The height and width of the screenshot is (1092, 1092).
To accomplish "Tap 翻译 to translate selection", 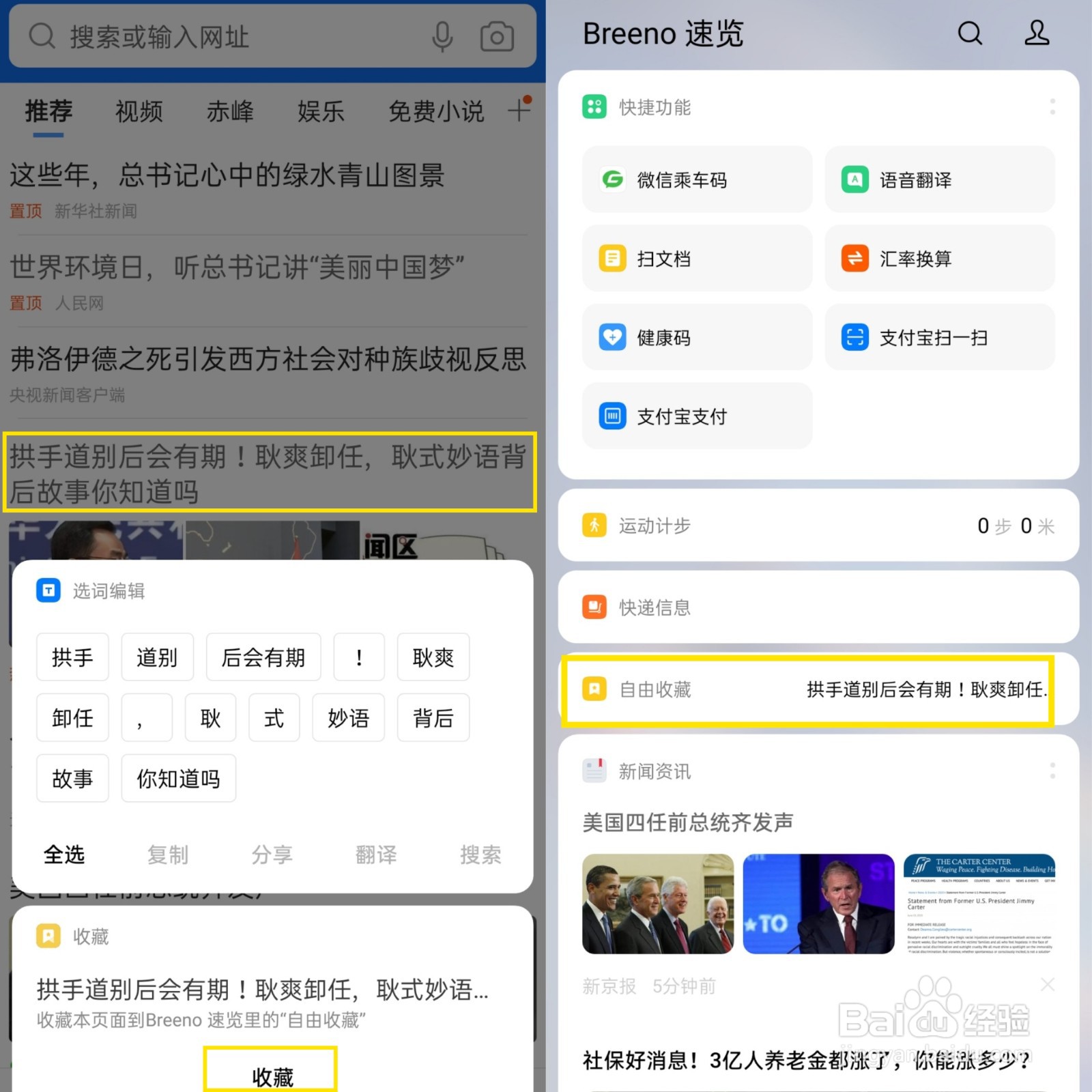I will pyautogui.click(x=376, y=854).
